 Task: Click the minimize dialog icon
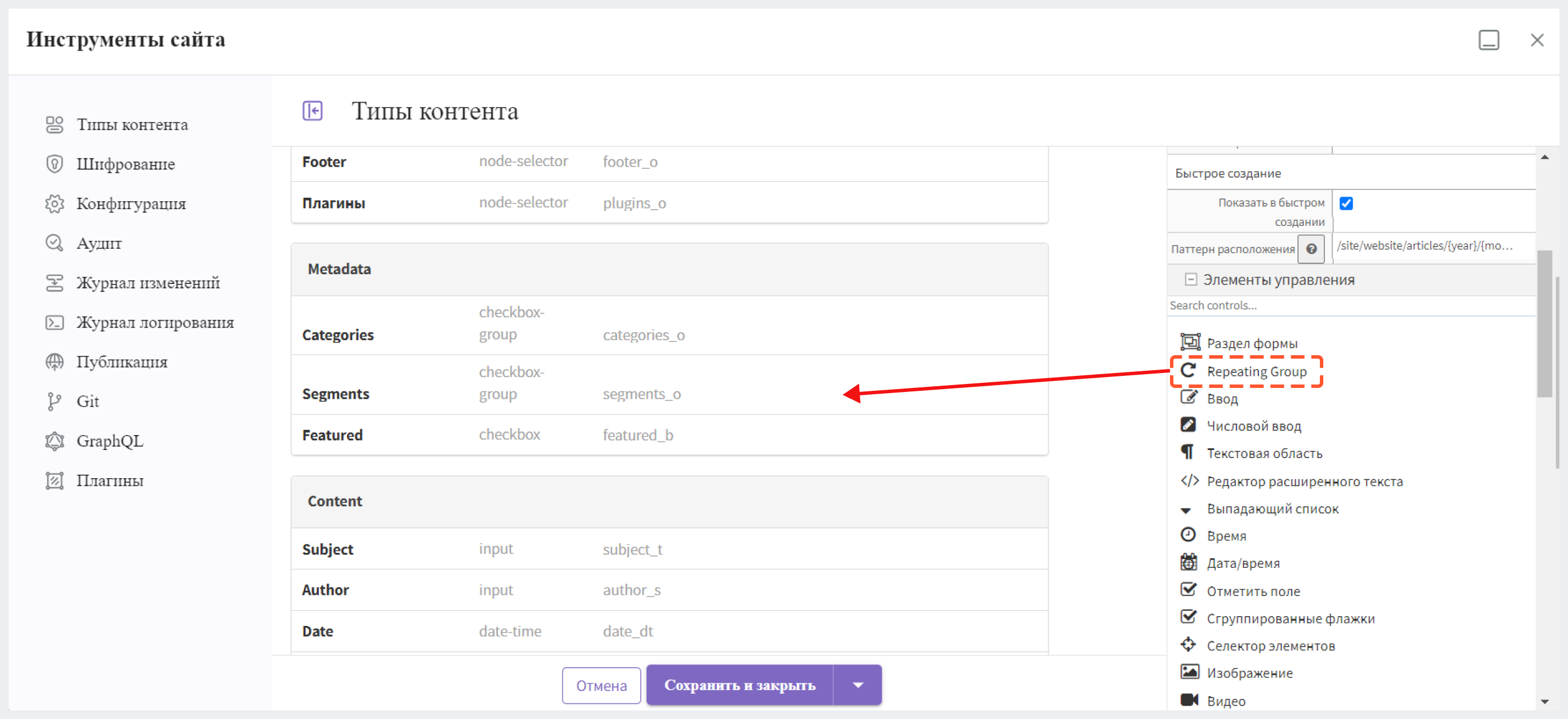[x=1489, y=40]
